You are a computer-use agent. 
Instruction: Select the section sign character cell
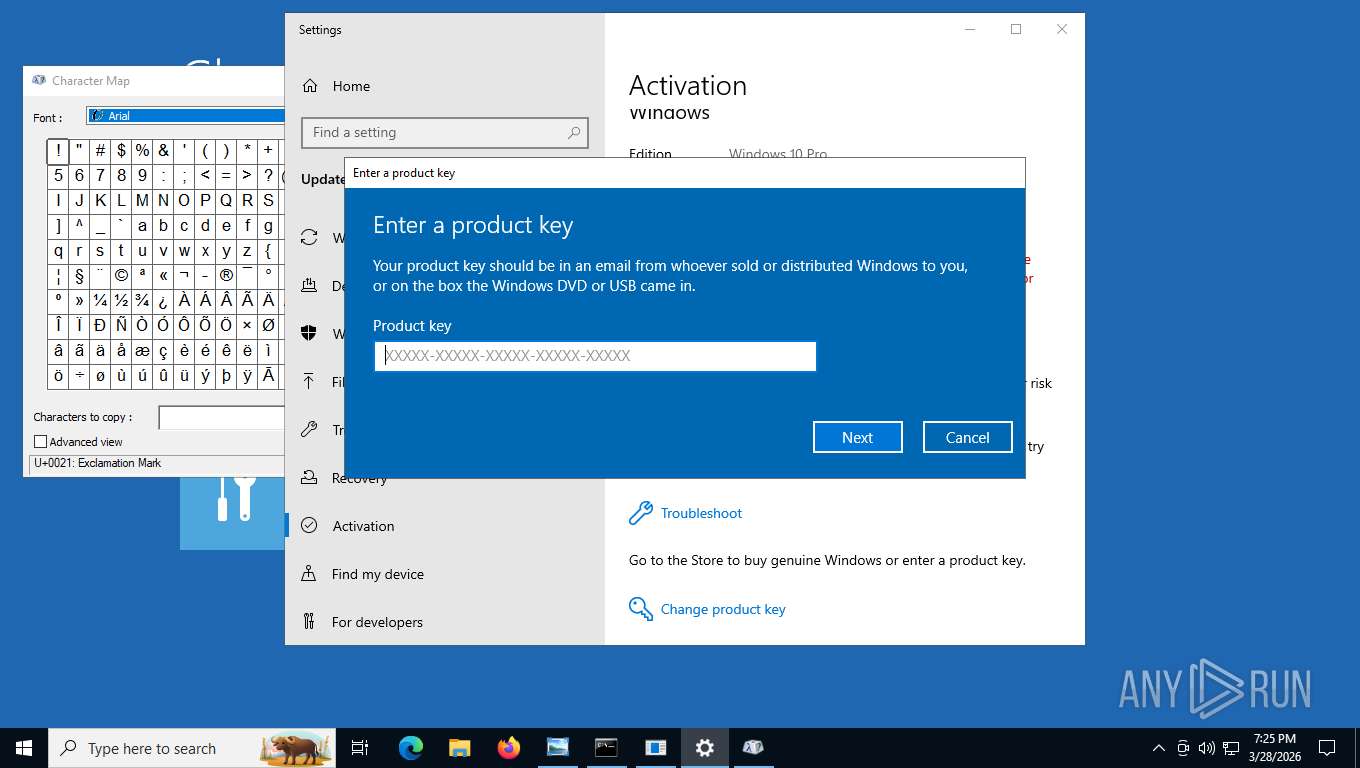(79, 276)
